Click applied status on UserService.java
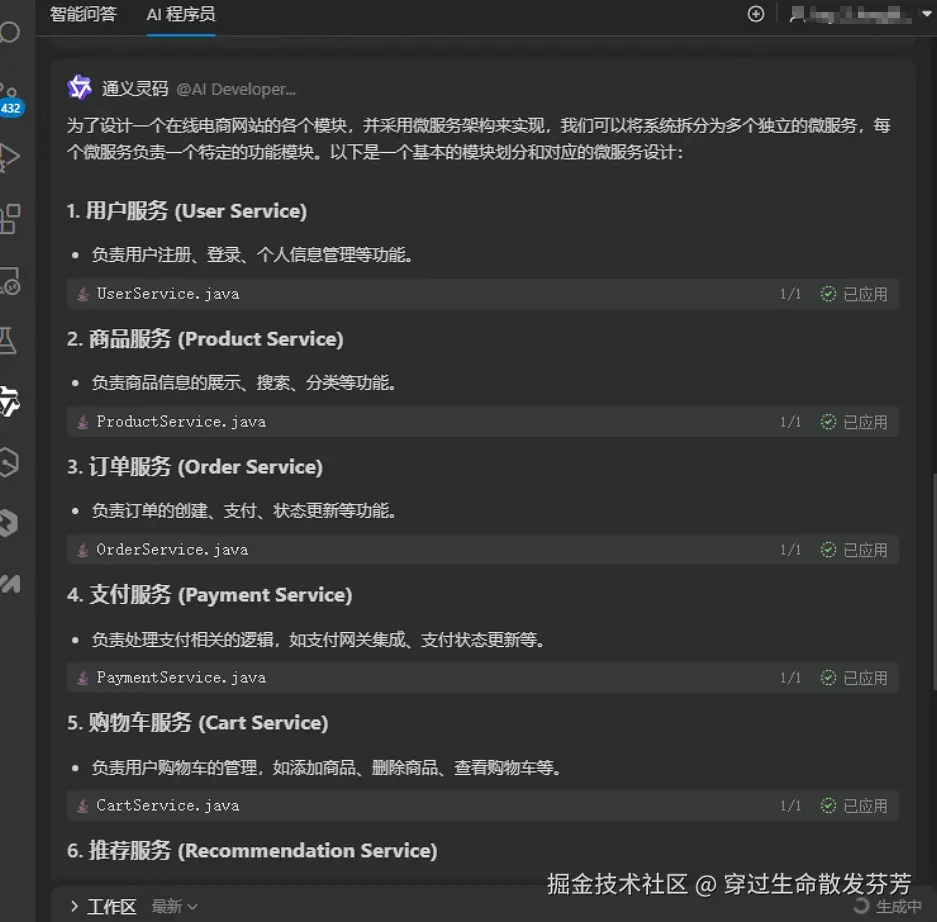937x922 pixels. [853, 294]
